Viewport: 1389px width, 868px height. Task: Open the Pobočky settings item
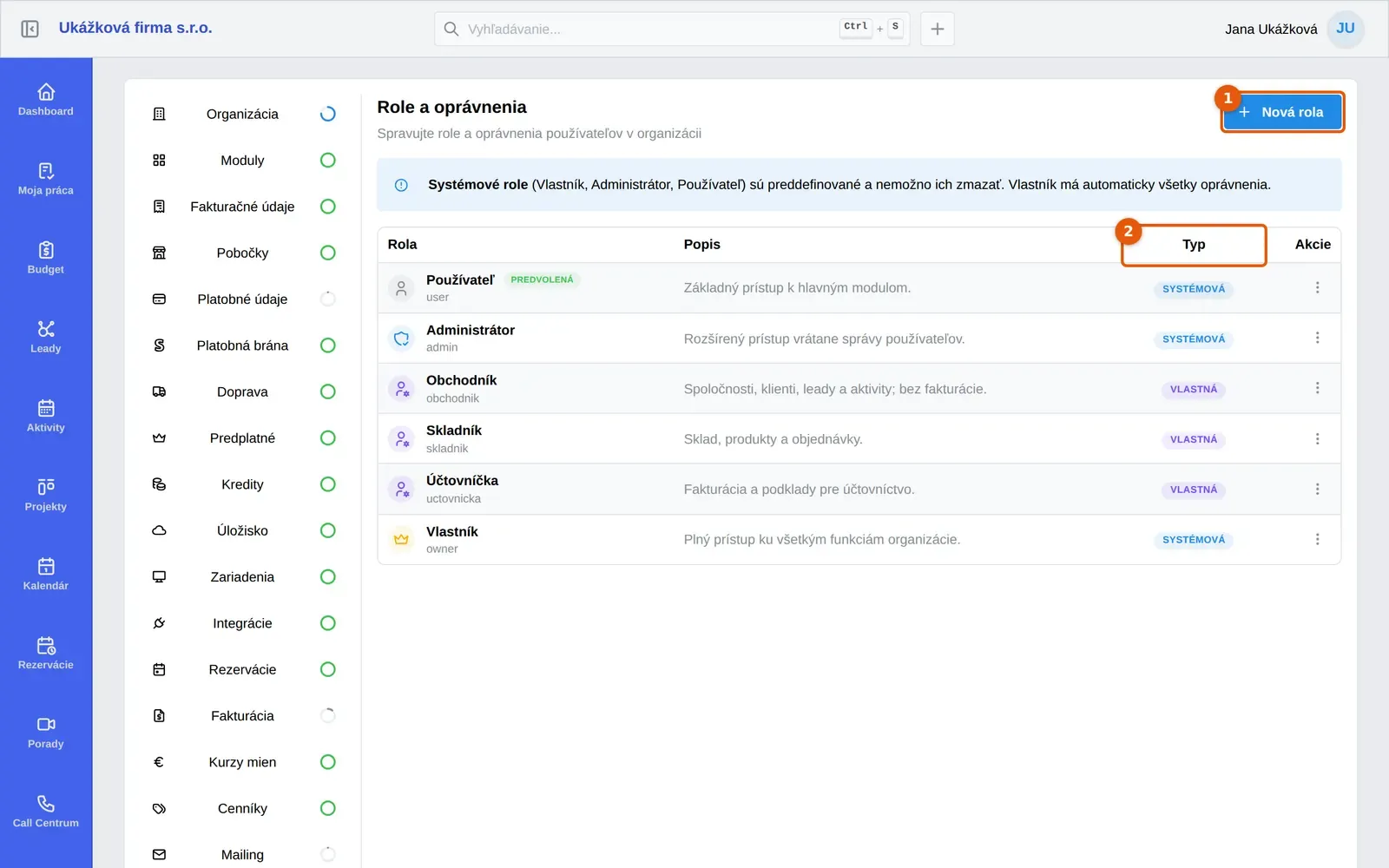[242, 253]
